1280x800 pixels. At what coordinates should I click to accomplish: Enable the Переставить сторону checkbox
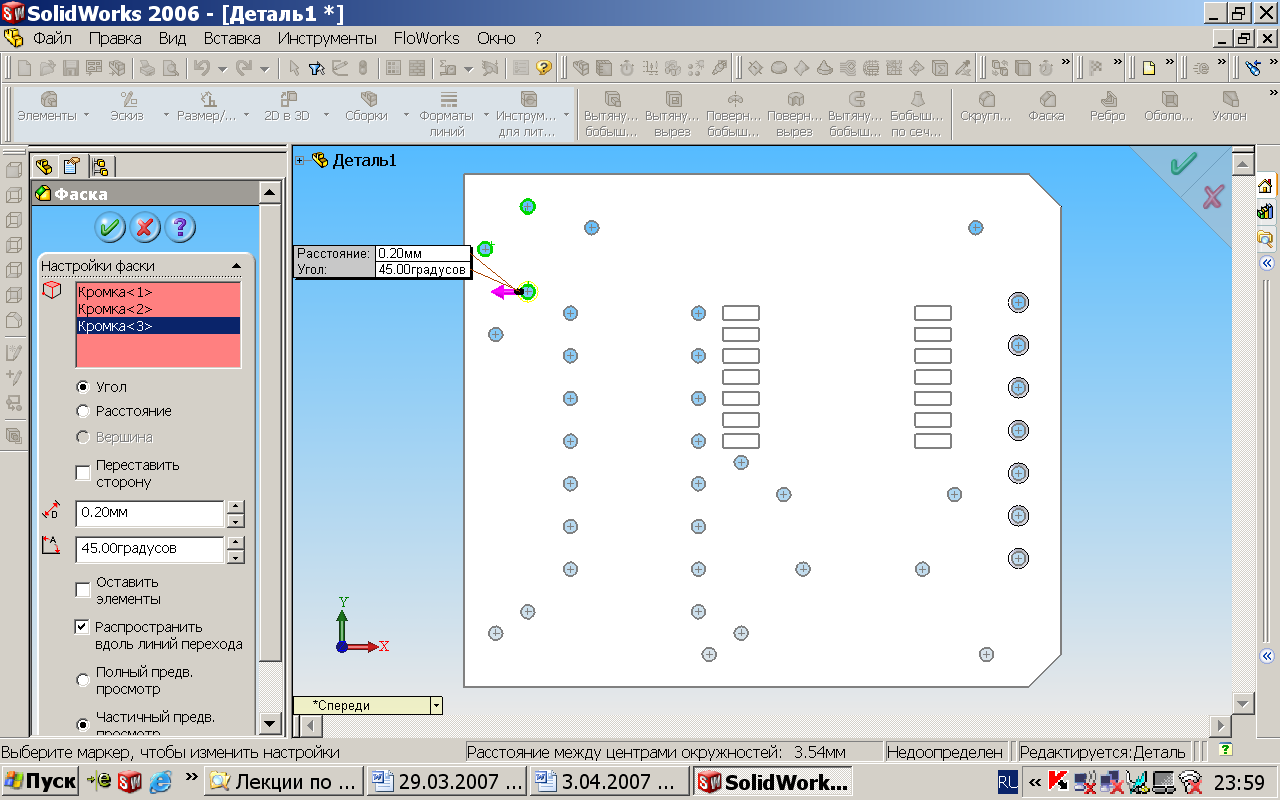(x=84, y=473)
